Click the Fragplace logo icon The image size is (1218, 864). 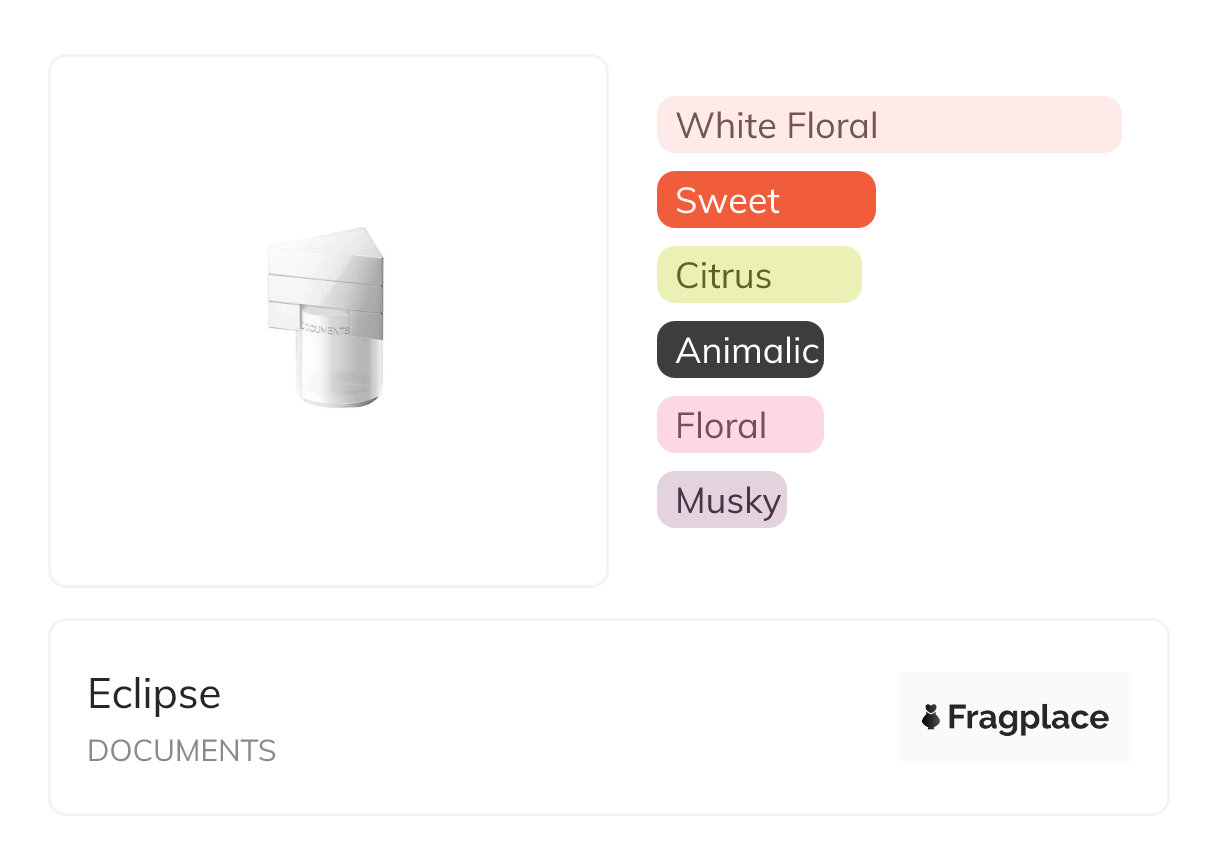931,717
